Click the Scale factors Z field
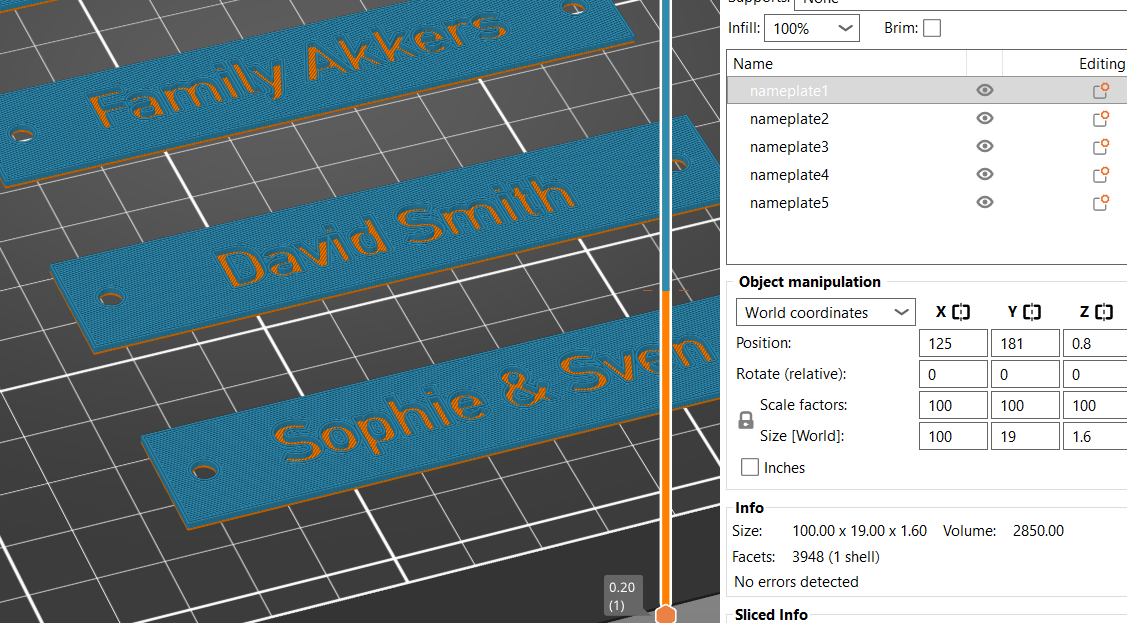 [1095, 405]
